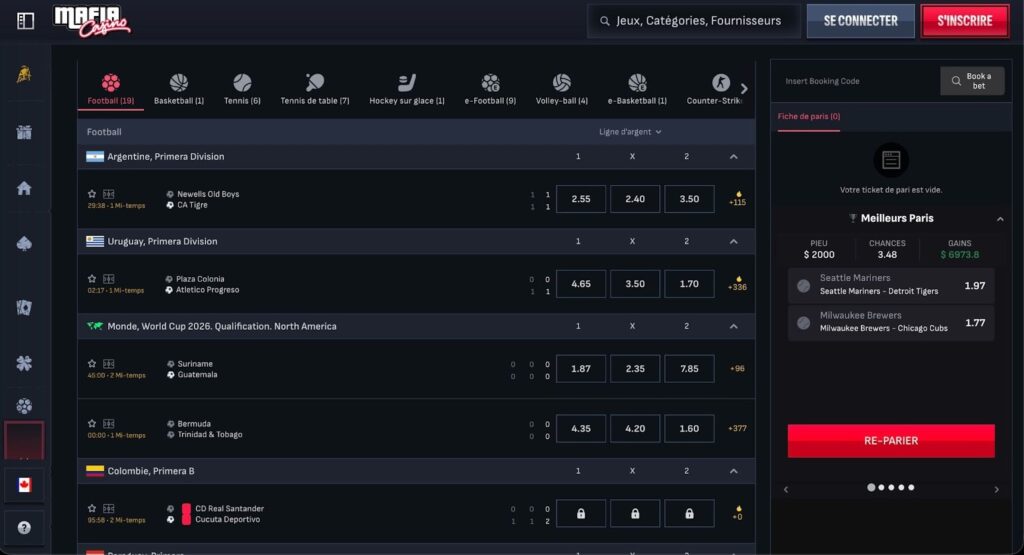Open the Ligne d'argent market dropdown
1024x555 pixels.
[630, 132]
